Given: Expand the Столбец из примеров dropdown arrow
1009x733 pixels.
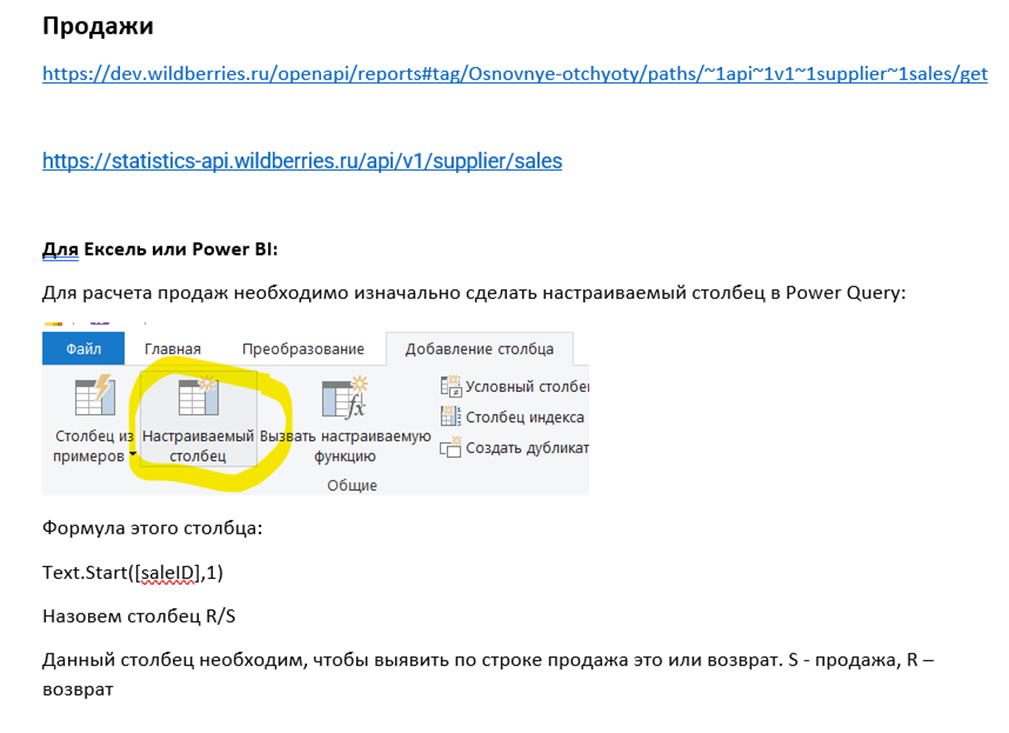Looking at the screenshot, I should [x=133, y=454].
